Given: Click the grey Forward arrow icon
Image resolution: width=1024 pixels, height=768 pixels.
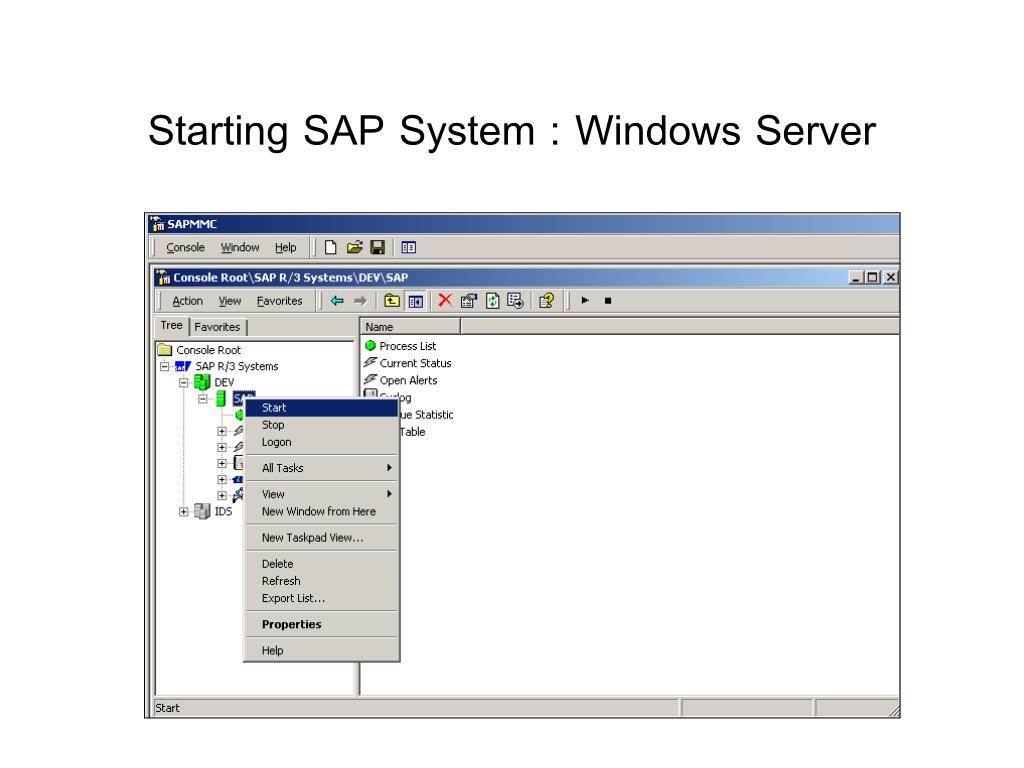Looking at the screenshot, I should click(x=360, y=301).
